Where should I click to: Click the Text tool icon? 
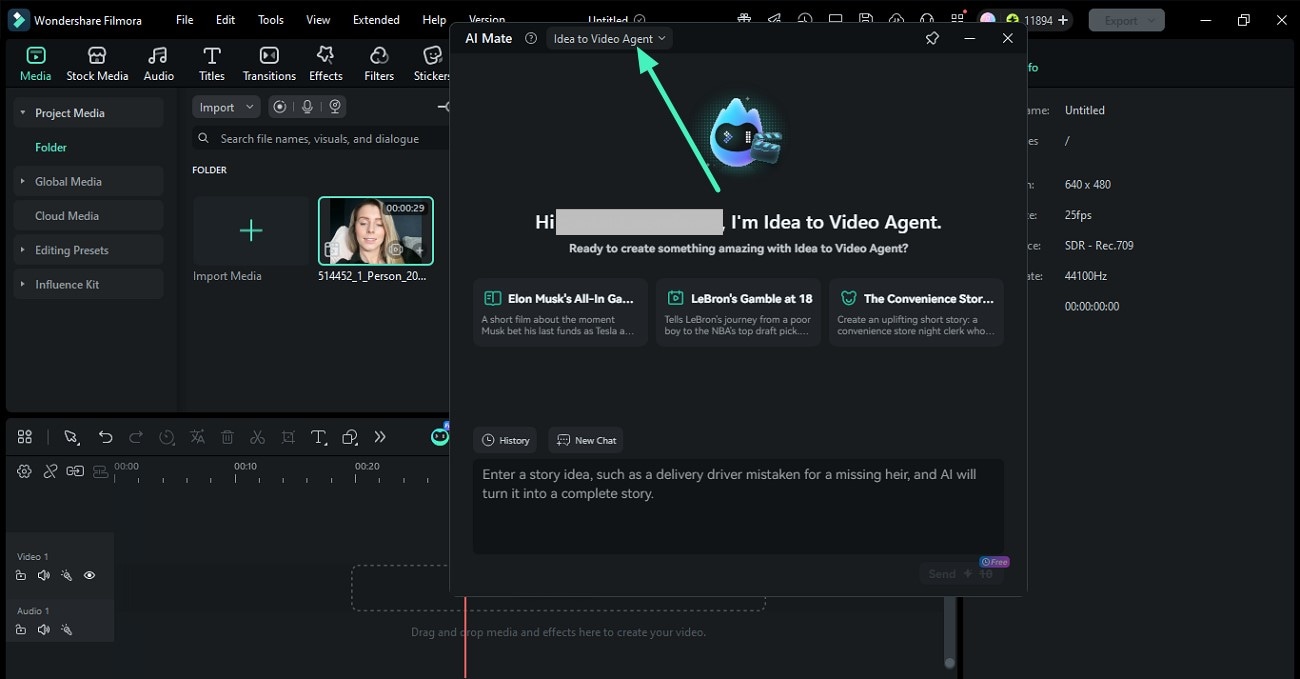coord(319,437)
